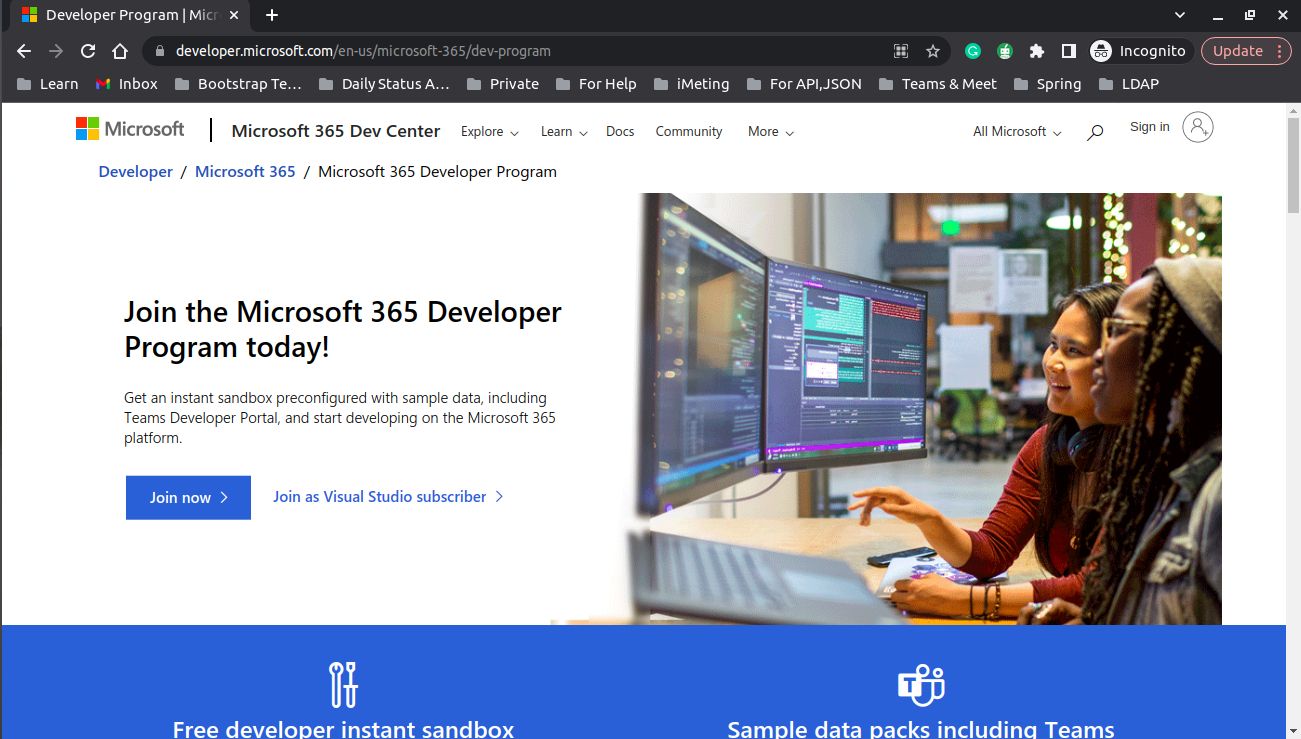Screen dimensions: 1301x739
Task: Click the Microsoft 365 Developer Program breadcrumb text
Action: [x=437, y=172]
